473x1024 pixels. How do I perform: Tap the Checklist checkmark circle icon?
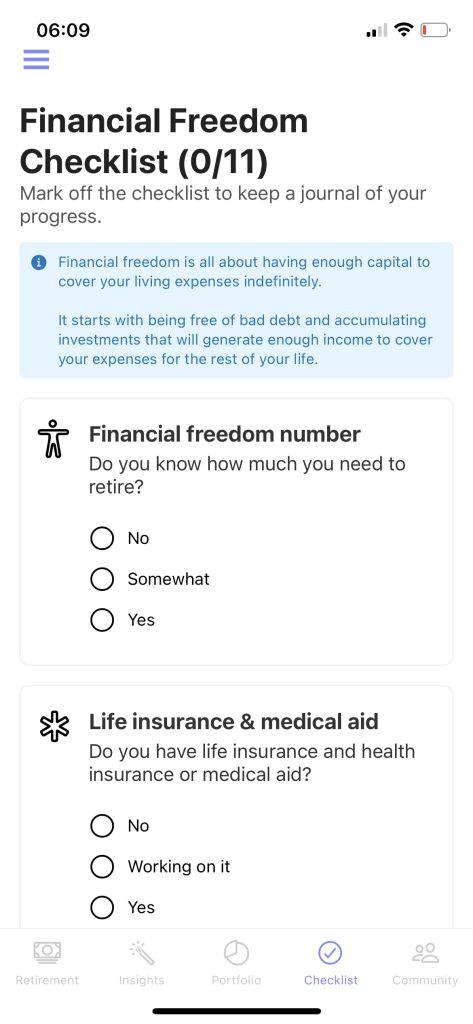coord(331,952)
